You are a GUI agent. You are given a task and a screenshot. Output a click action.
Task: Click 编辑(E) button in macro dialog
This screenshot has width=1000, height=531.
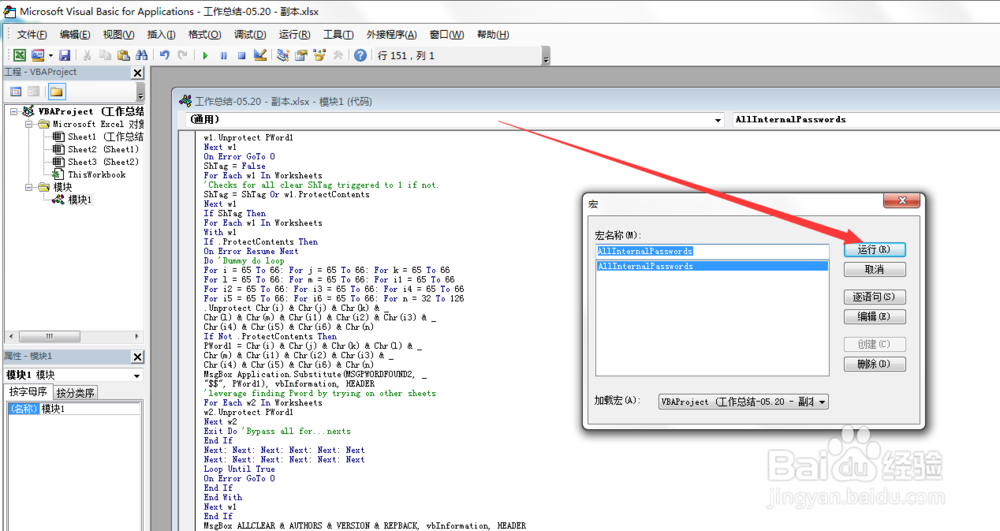pyautogui.click(x=874, y=316)
